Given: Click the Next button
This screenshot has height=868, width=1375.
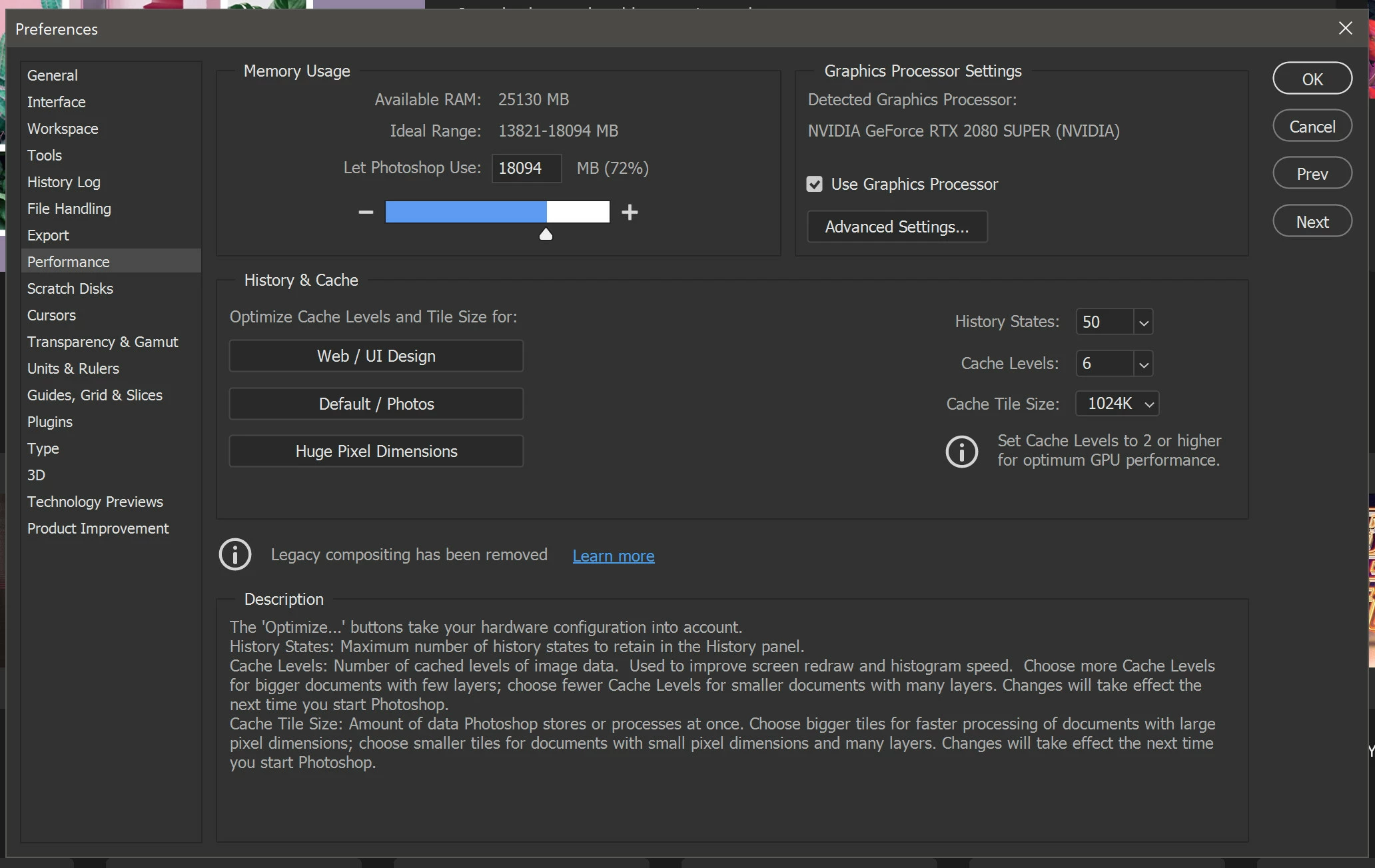Looking at the screenshot, I should pyautogui.click(x=1312, y=222).
